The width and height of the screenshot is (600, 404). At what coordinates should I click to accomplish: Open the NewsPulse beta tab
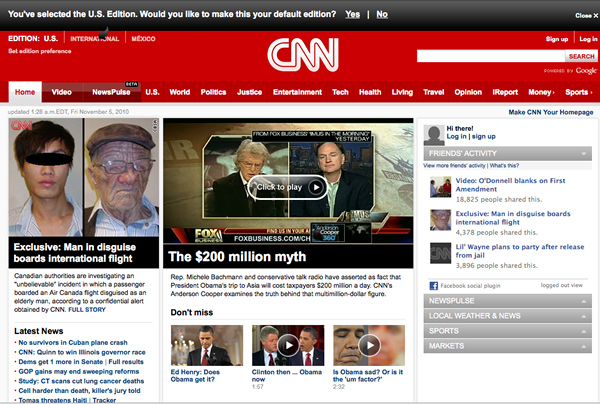pyautogui.click(x=111, y=92)
